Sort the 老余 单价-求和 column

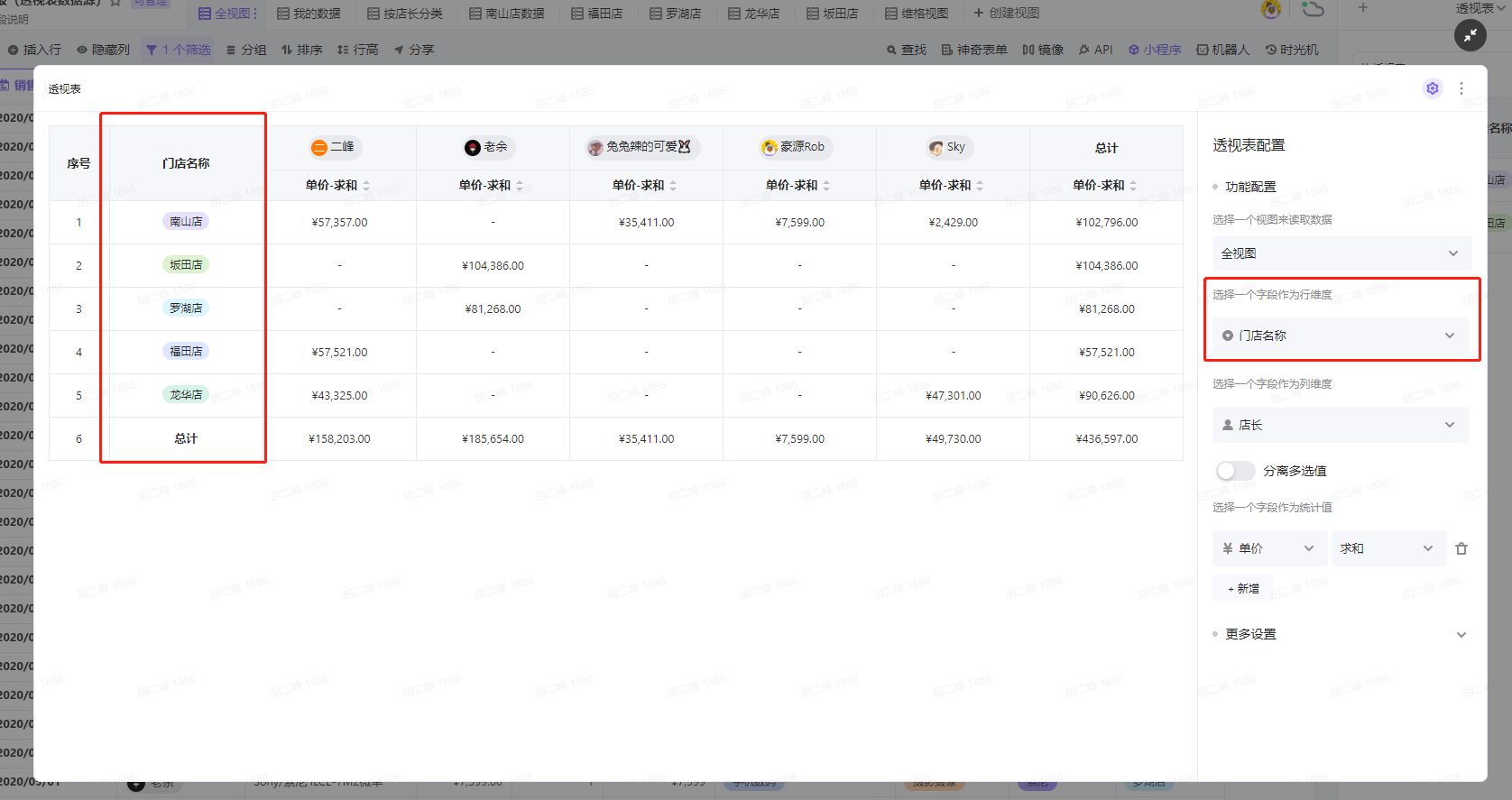520,186
